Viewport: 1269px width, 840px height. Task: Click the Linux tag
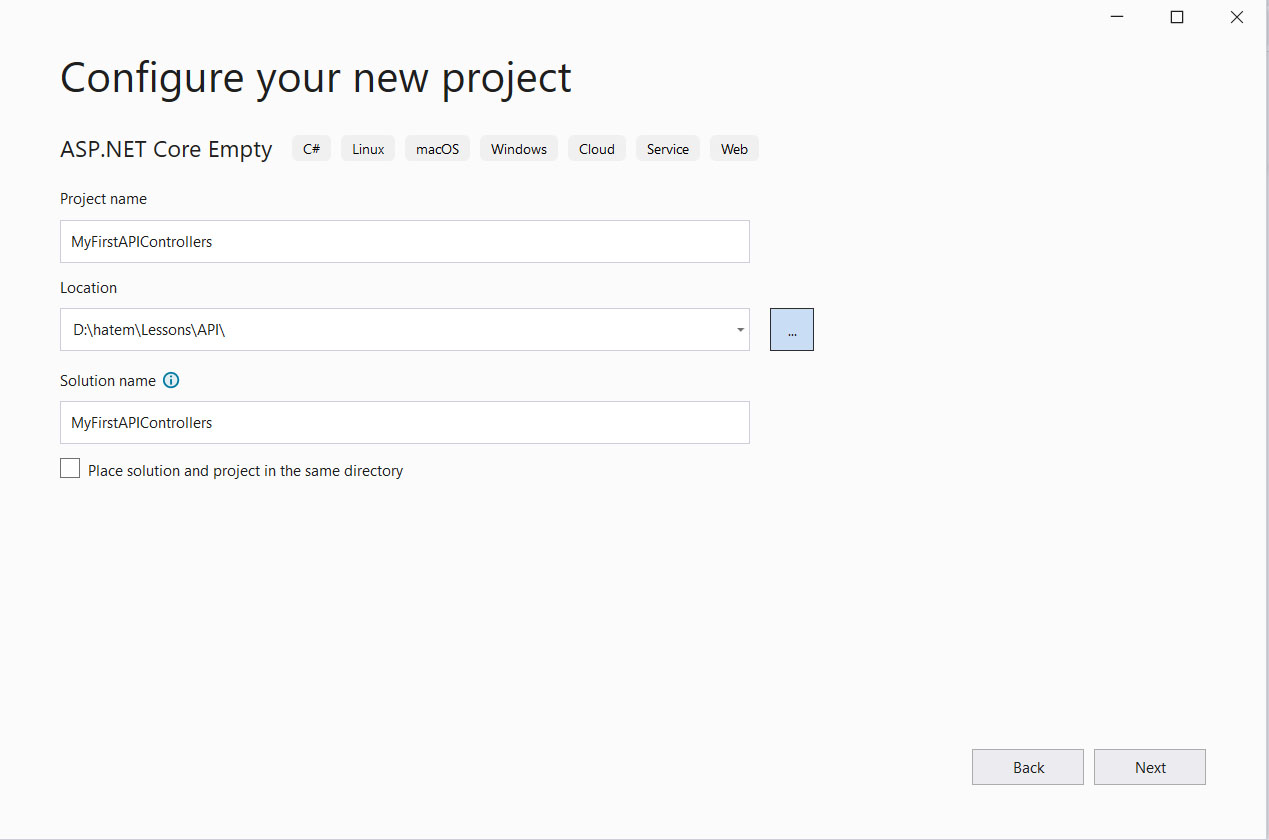[x=368, y=149]
